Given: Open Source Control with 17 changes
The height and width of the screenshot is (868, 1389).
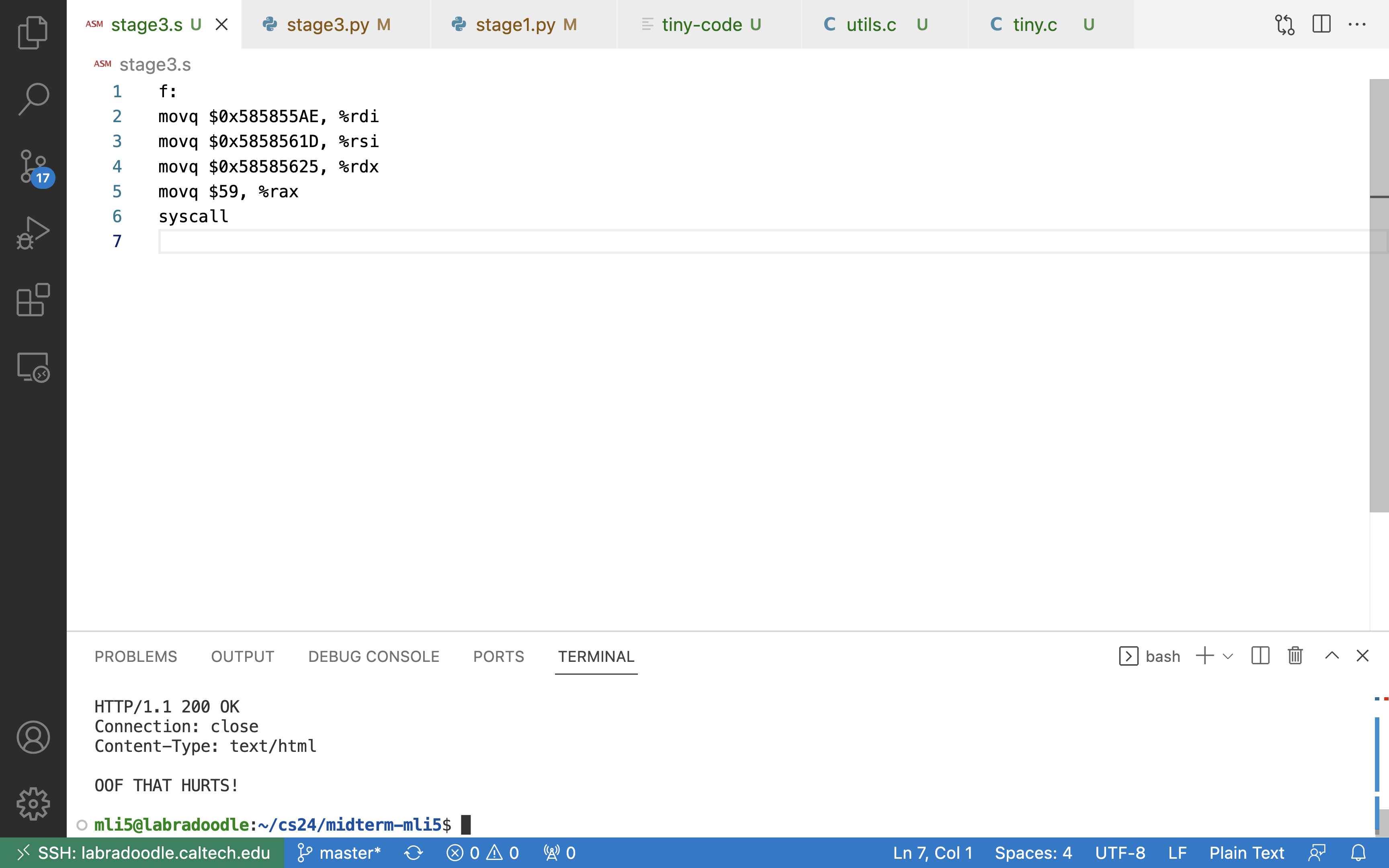Looking at the screenshot, I should tap(33, 167).
